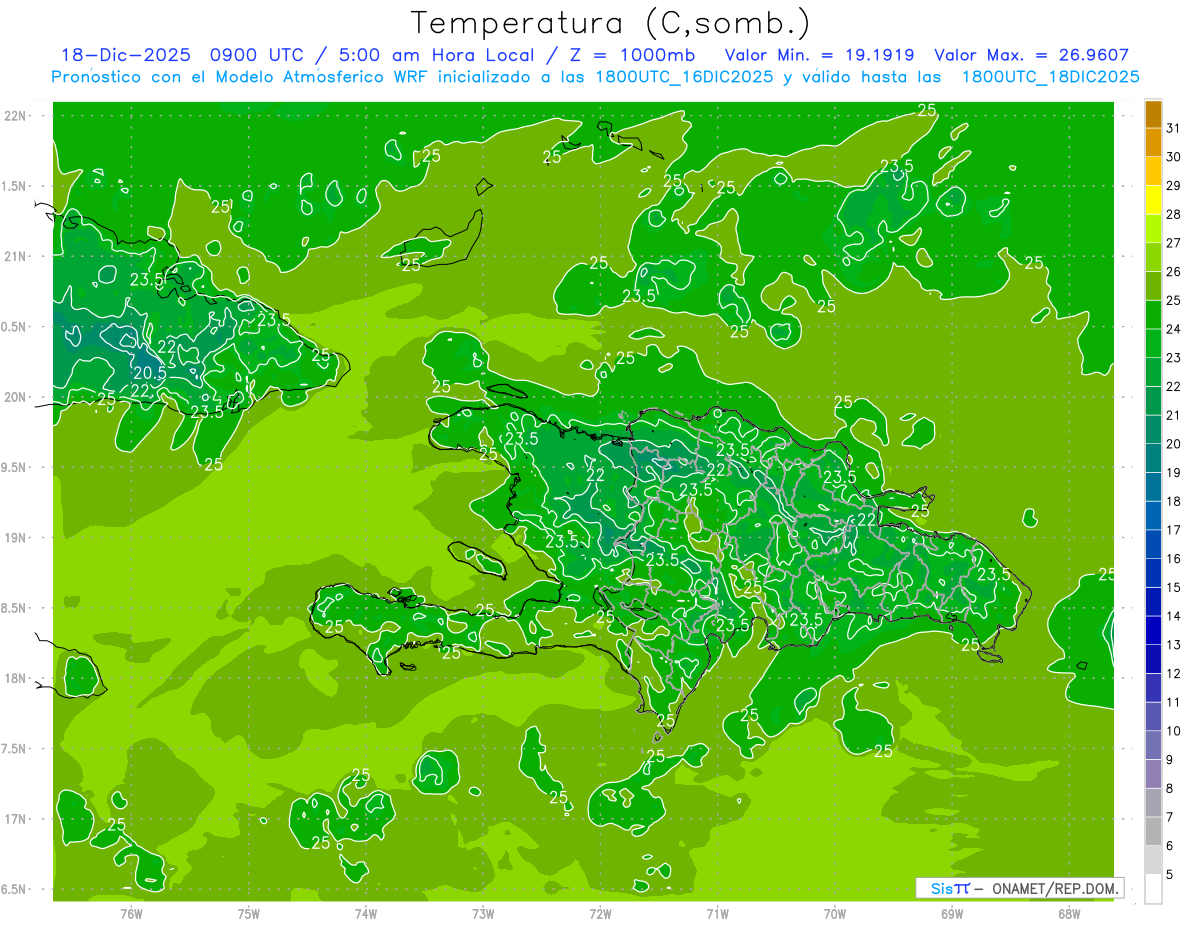Click the "76W" longitude axis label
The width and height of the screenshot is (1200, 927).
(131, 914)
